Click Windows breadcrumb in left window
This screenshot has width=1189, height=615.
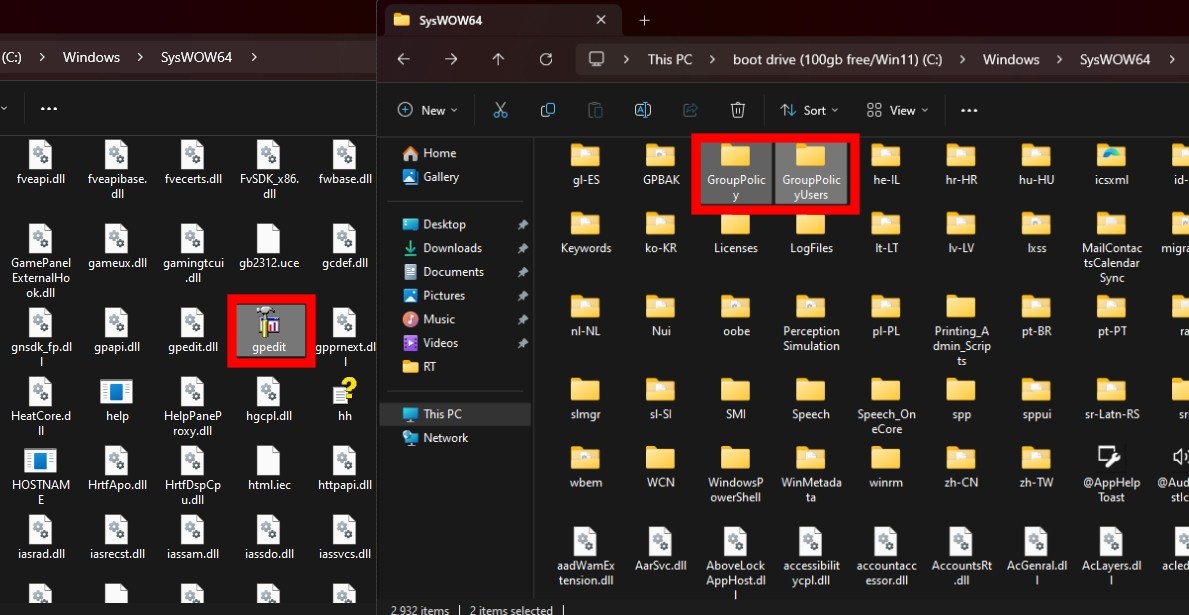click(x=91, y=57)
